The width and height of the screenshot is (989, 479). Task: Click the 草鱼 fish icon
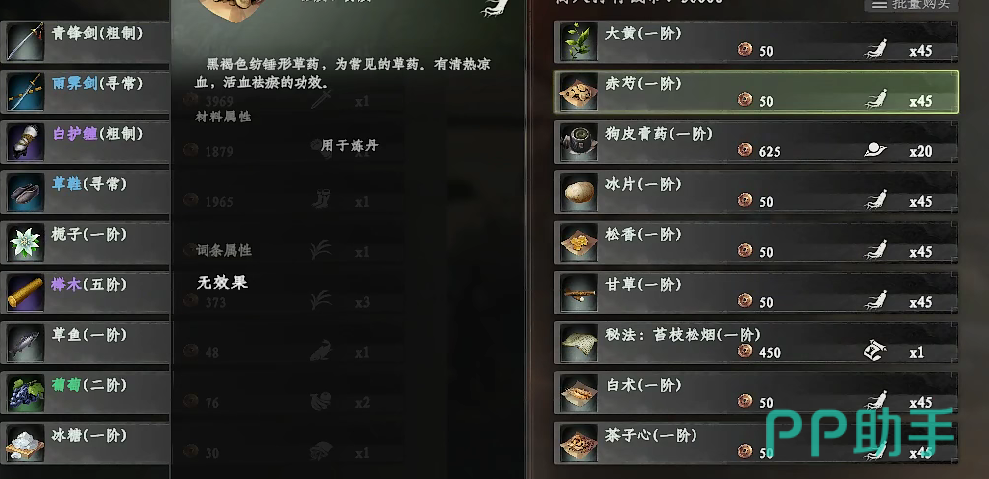(25, 343)
